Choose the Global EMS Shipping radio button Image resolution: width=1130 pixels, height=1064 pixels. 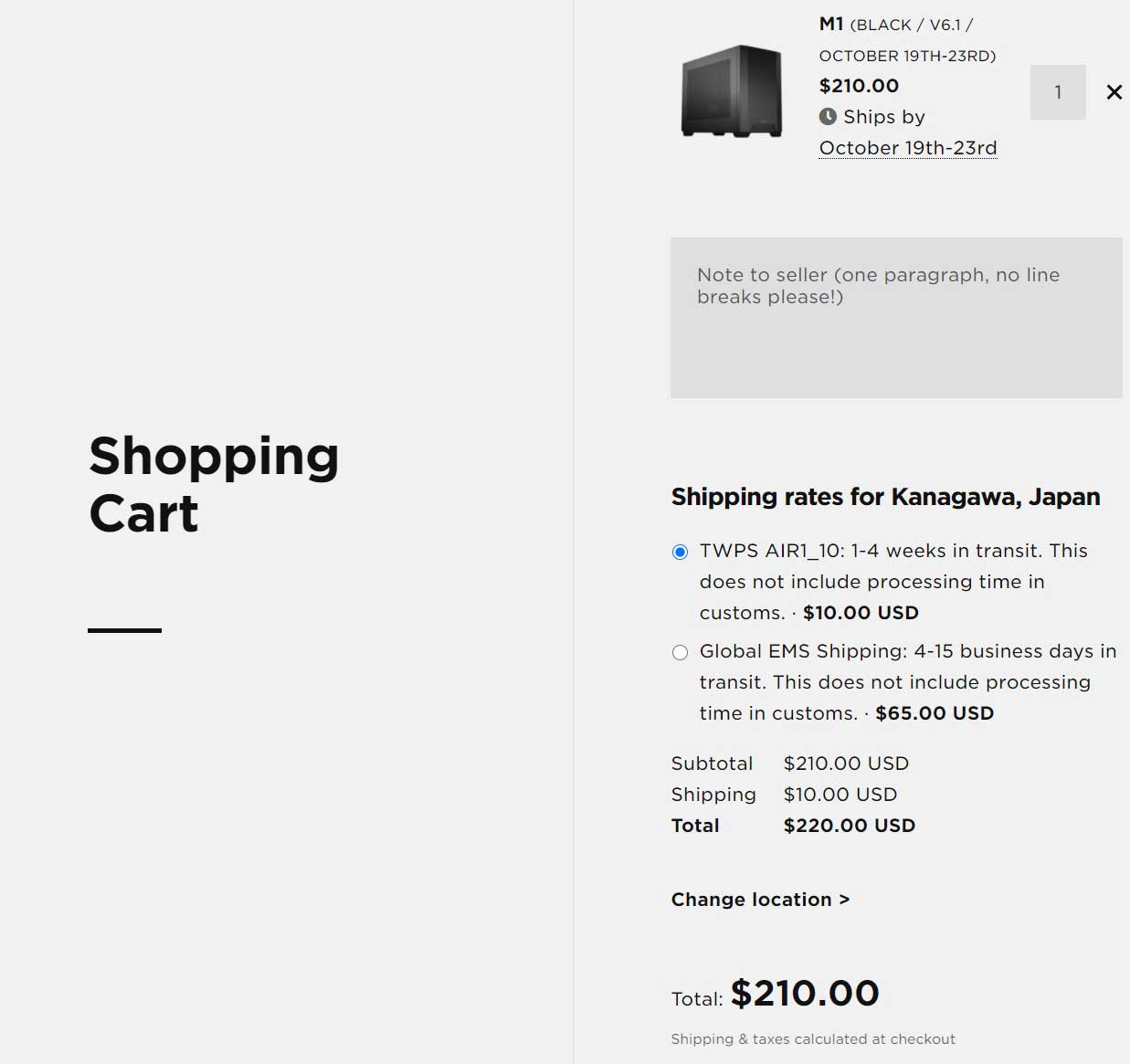(x=680, y=652)
